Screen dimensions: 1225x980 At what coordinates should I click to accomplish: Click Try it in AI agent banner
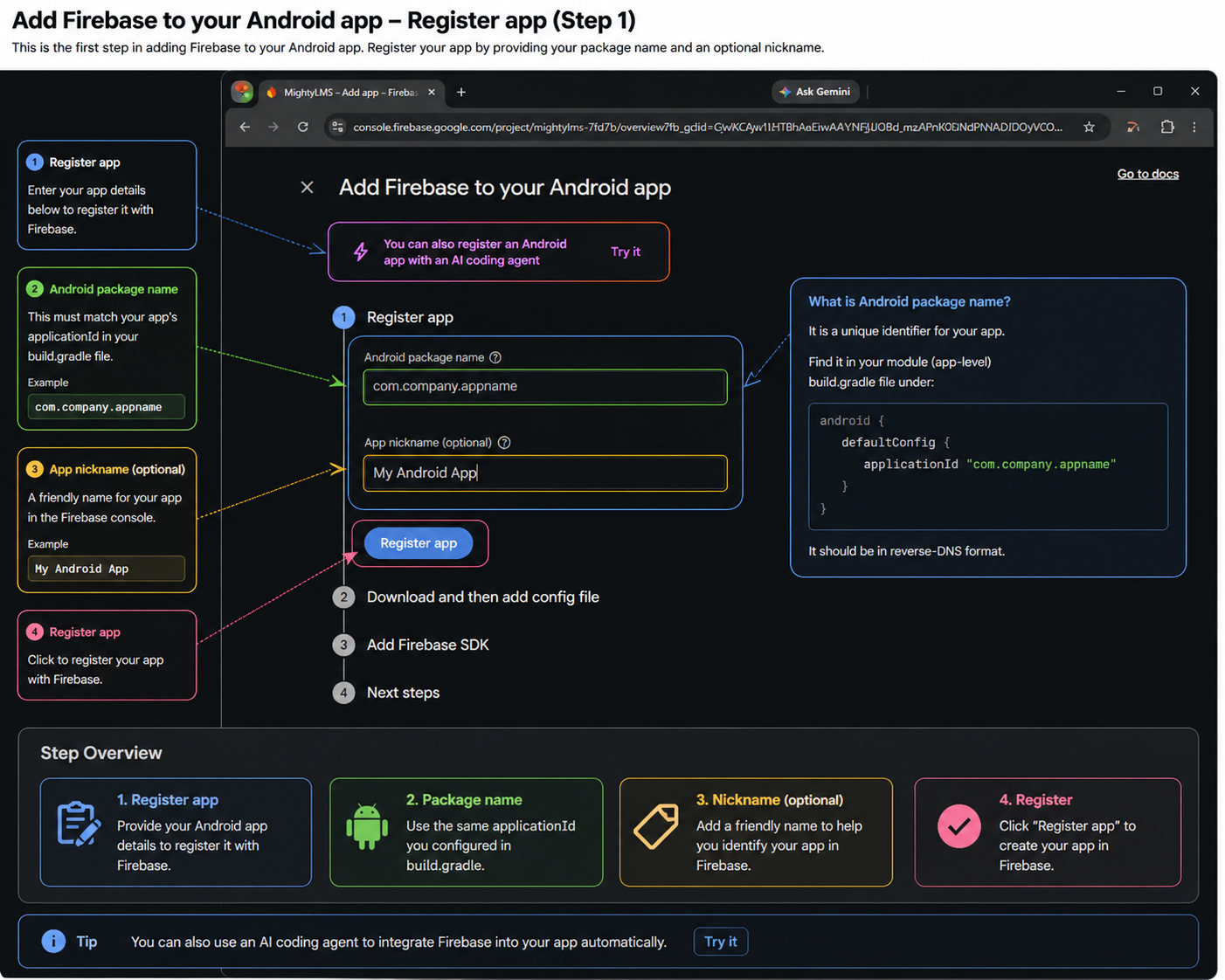(x=626, y=252)
